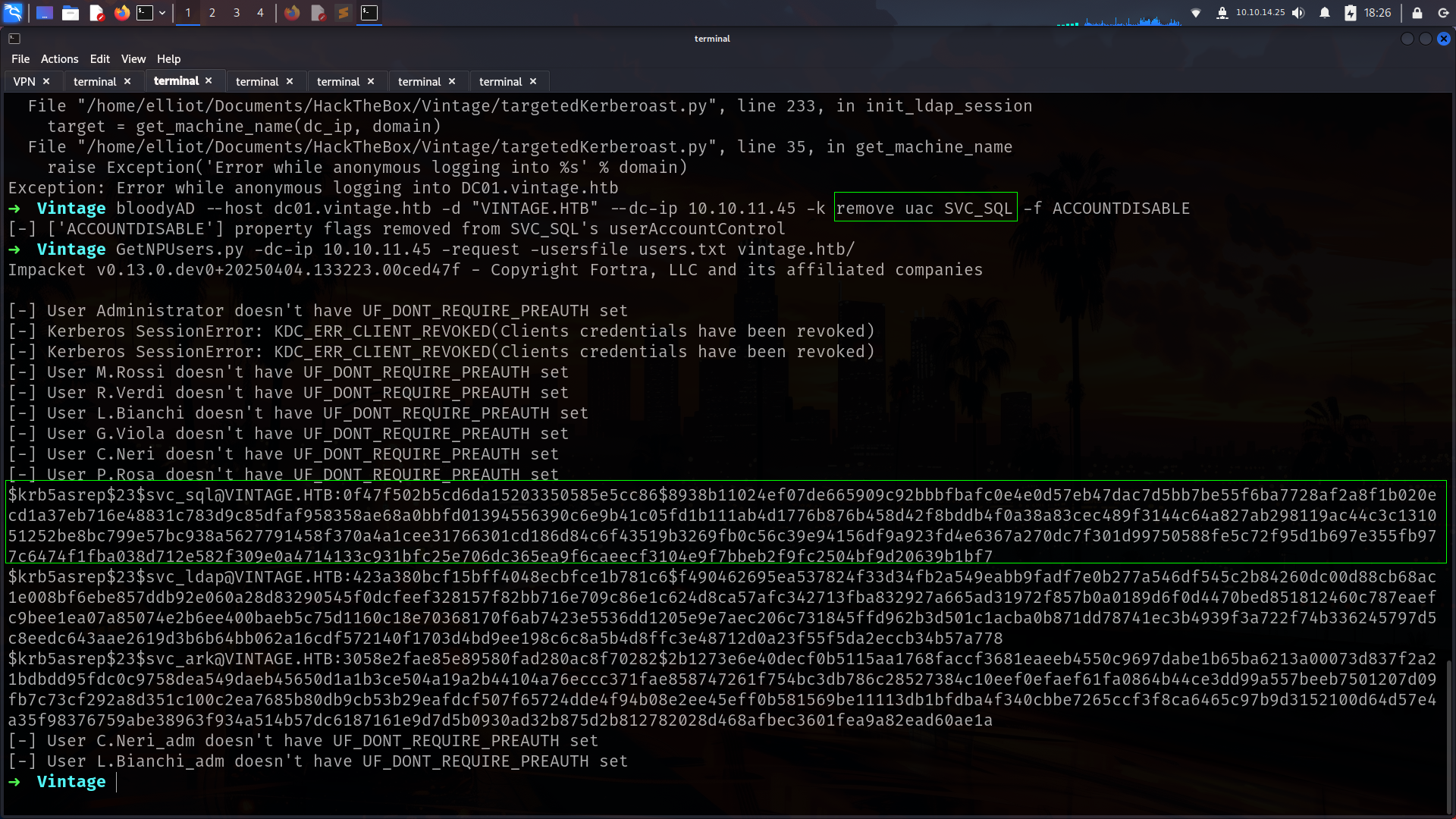Switch to the fourth tab labeled terminal
The height and width of the screenshot is (819, 1456).
pyautogui.click(x=257, y=82)
